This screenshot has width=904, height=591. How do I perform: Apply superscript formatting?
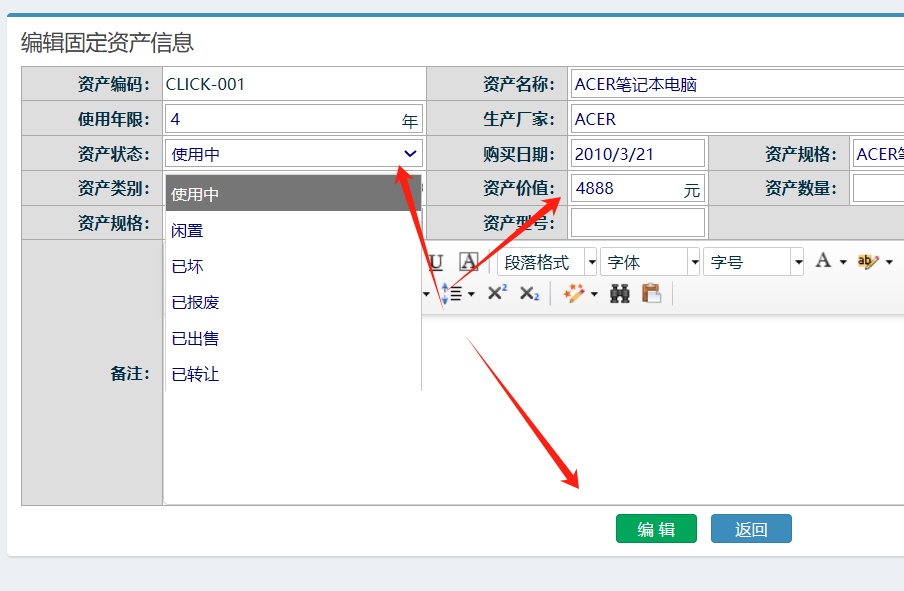click(x=497, y=293)
